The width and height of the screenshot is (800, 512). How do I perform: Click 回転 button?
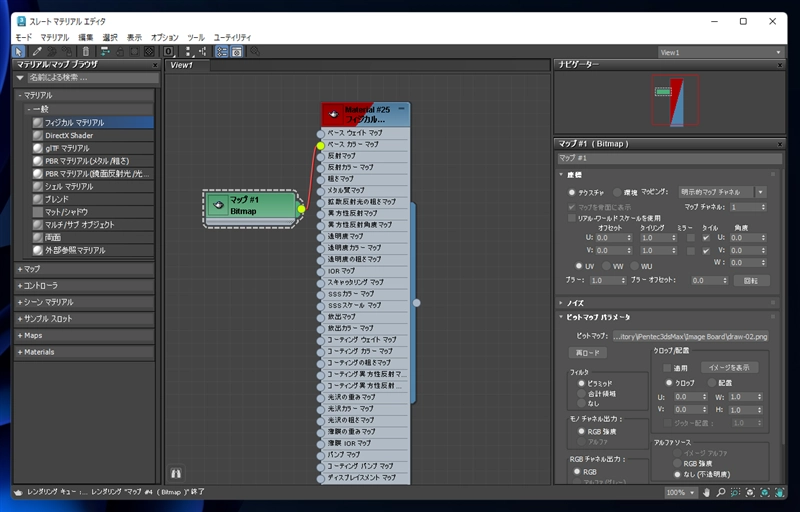(x=751, y=280)
